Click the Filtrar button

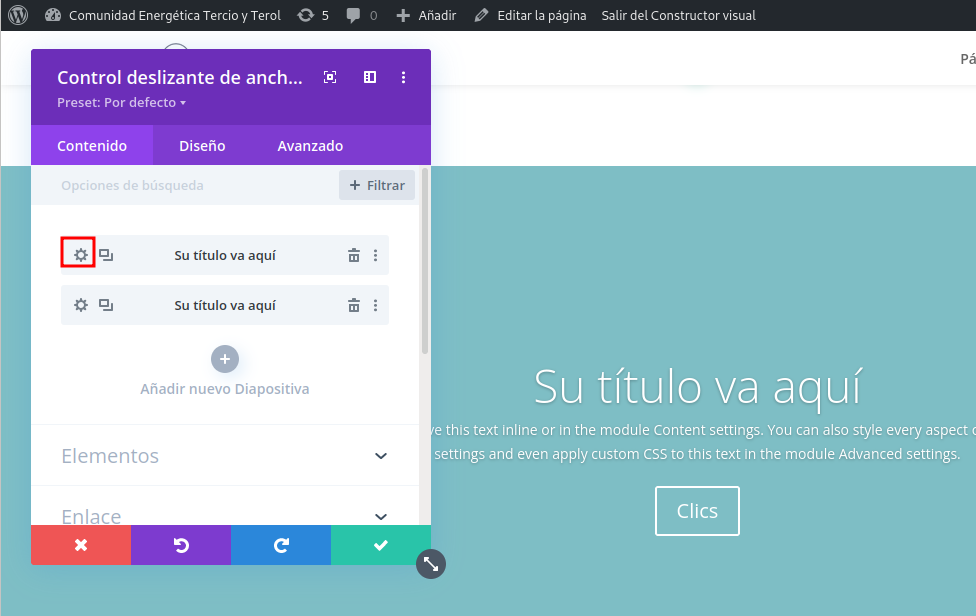click(x=377, y=185)
